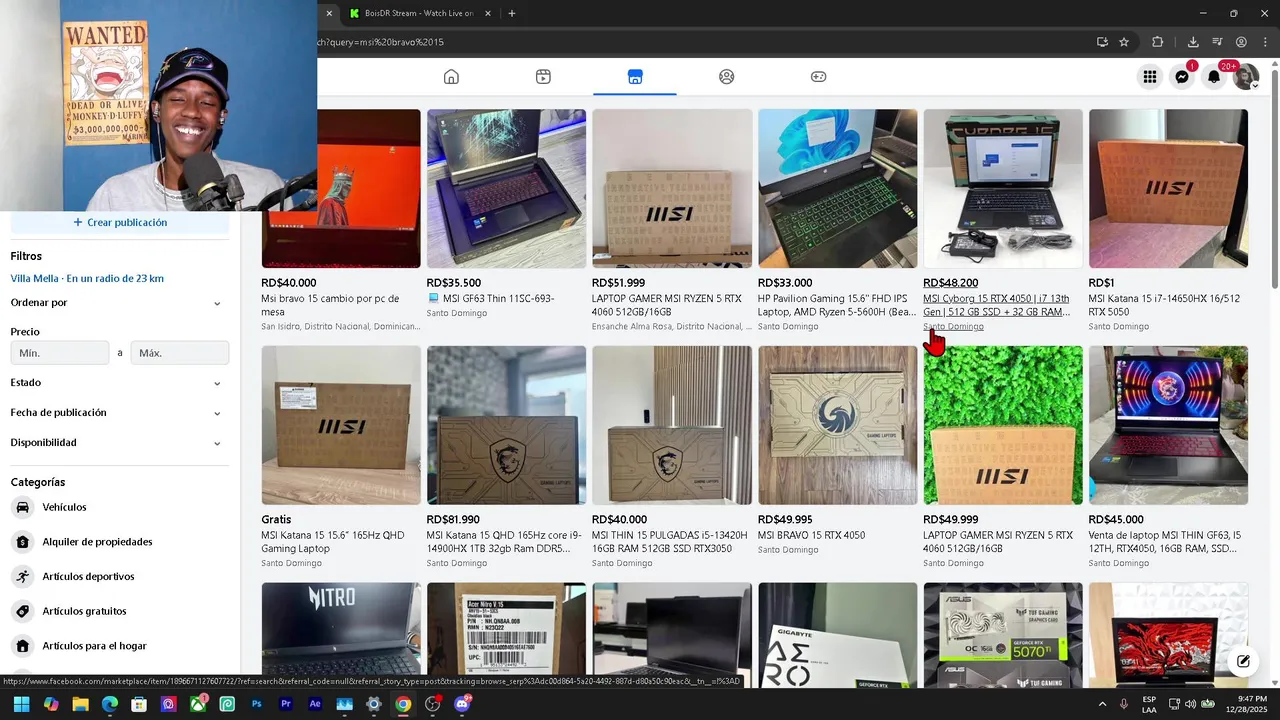Image resolution: width=1280 pixels, height=720 pixels.
Task: Switch to BoisDR Stream browser tab
Action: (x=420, y=13)
